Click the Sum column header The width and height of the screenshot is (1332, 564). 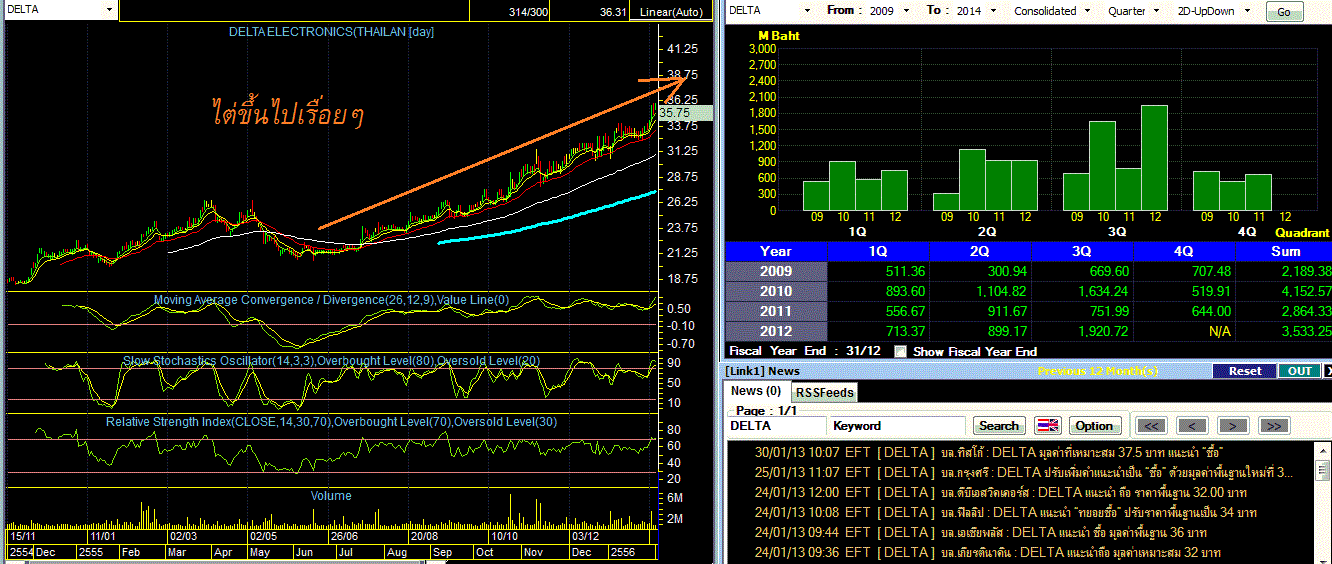(1286, 251)
